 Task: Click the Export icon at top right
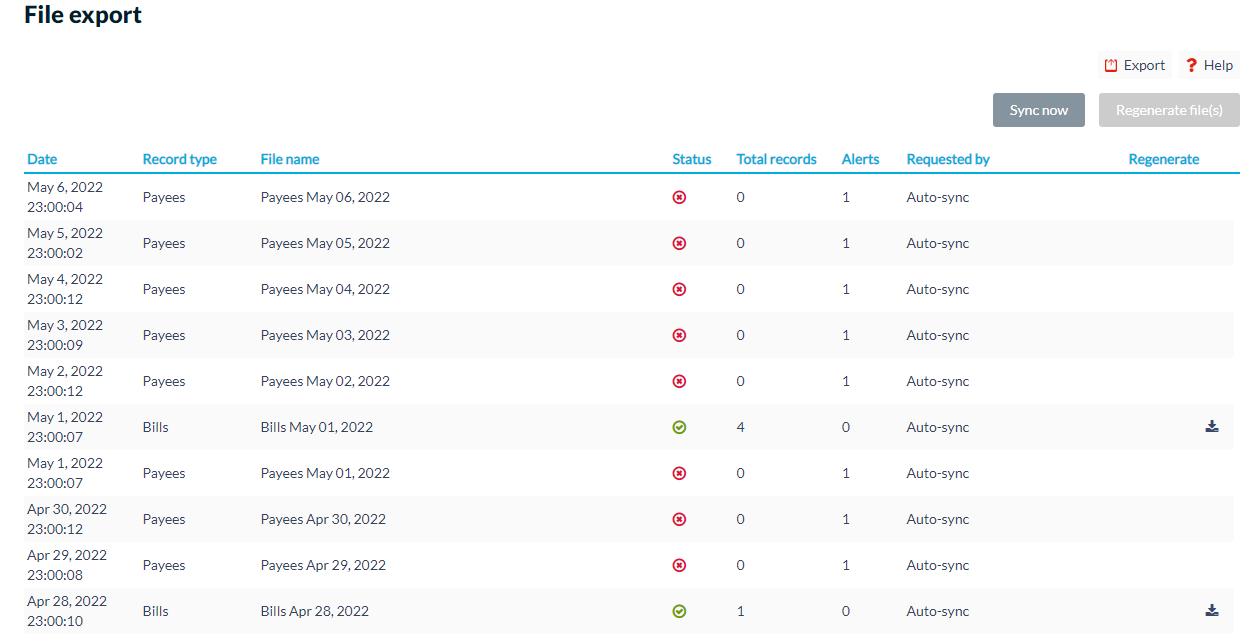point(1111,65)
